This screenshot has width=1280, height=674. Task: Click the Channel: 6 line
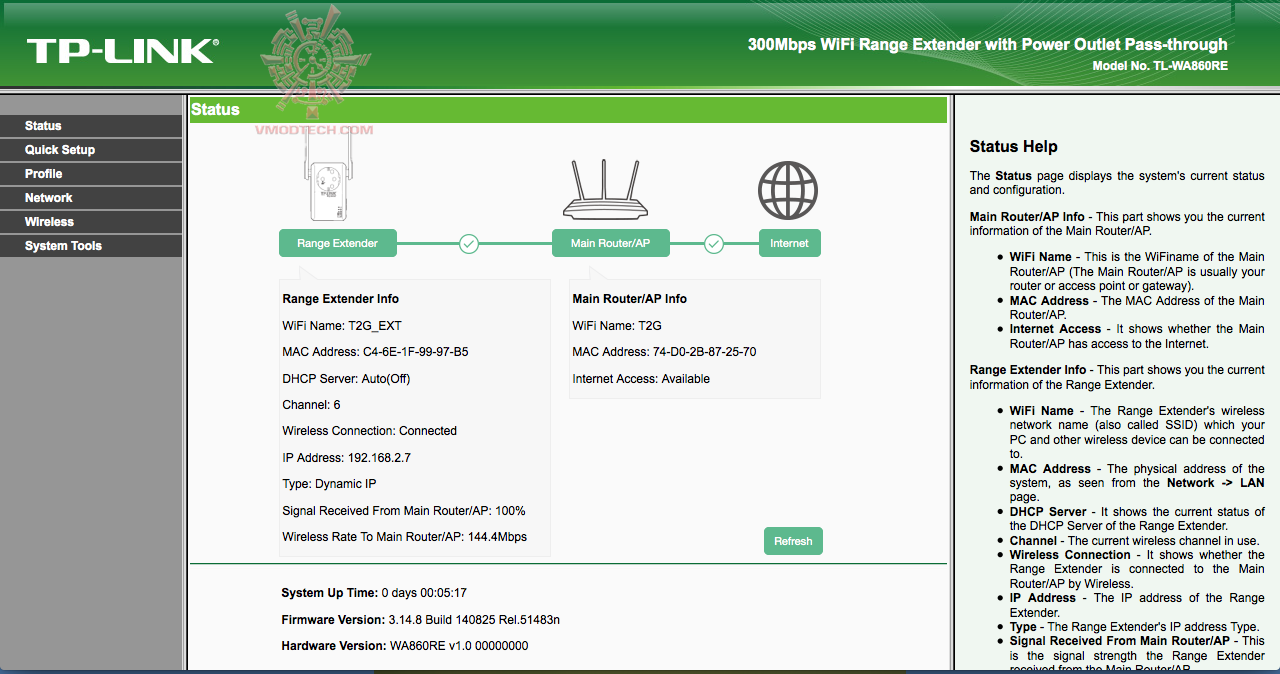point(312,405)
